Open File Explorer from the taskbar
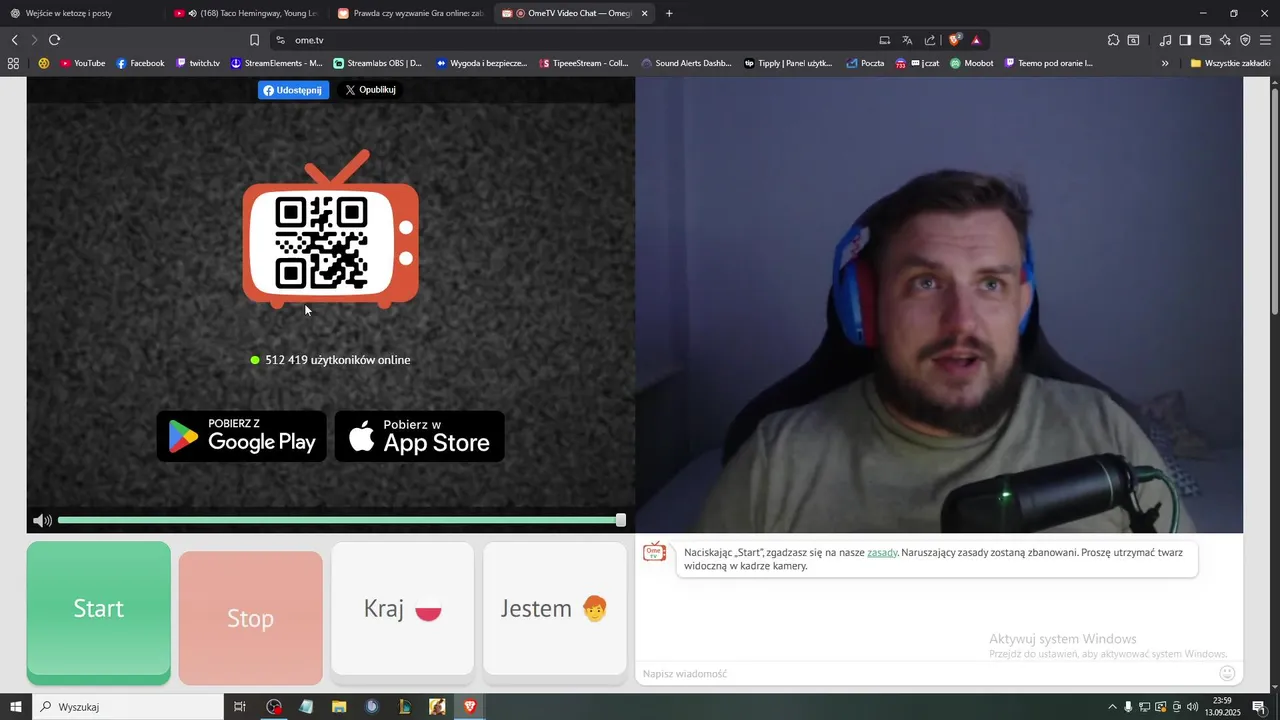The width and height of the screenshot is (1280, 720). (339, 707)
